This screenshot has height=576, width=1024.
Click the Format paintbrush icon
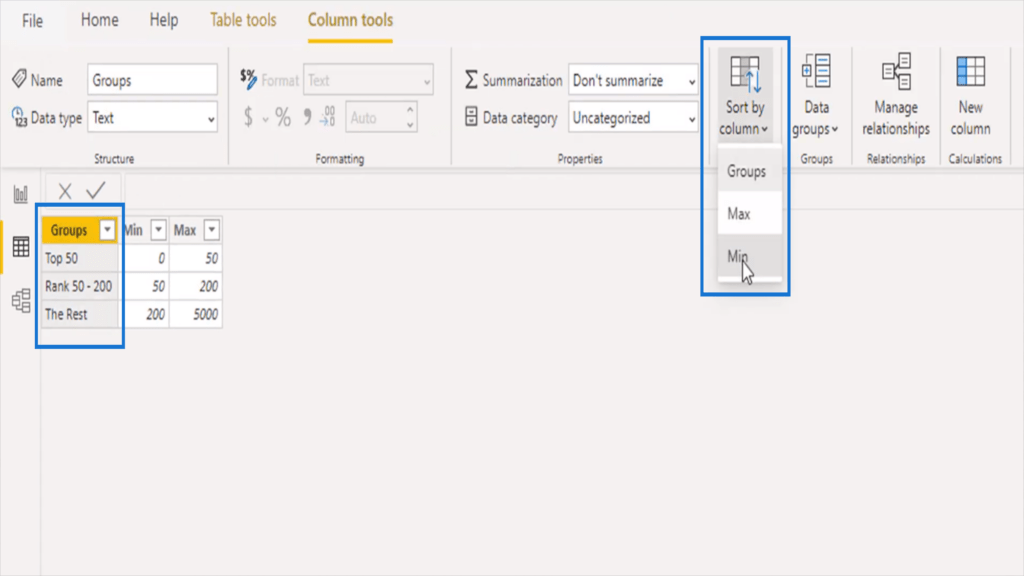coord(248,79)
